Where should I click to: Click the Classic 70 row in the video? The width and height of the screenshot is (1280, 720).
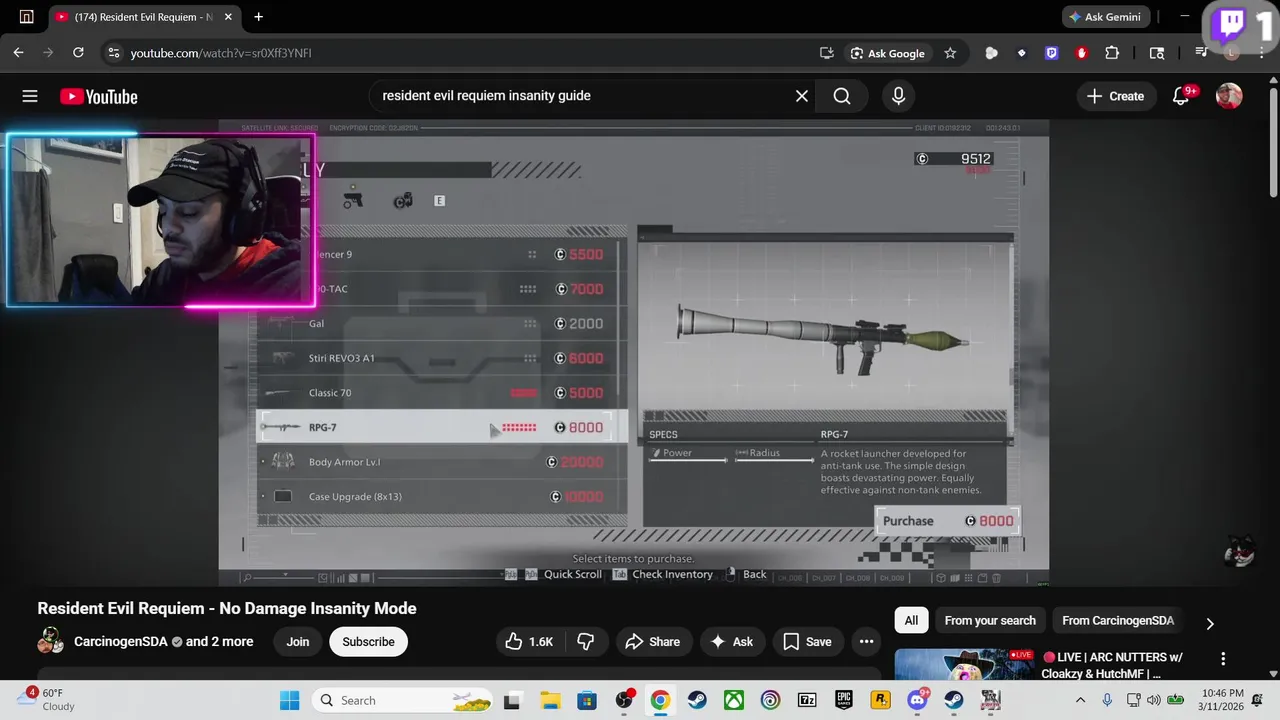[442, 393]
